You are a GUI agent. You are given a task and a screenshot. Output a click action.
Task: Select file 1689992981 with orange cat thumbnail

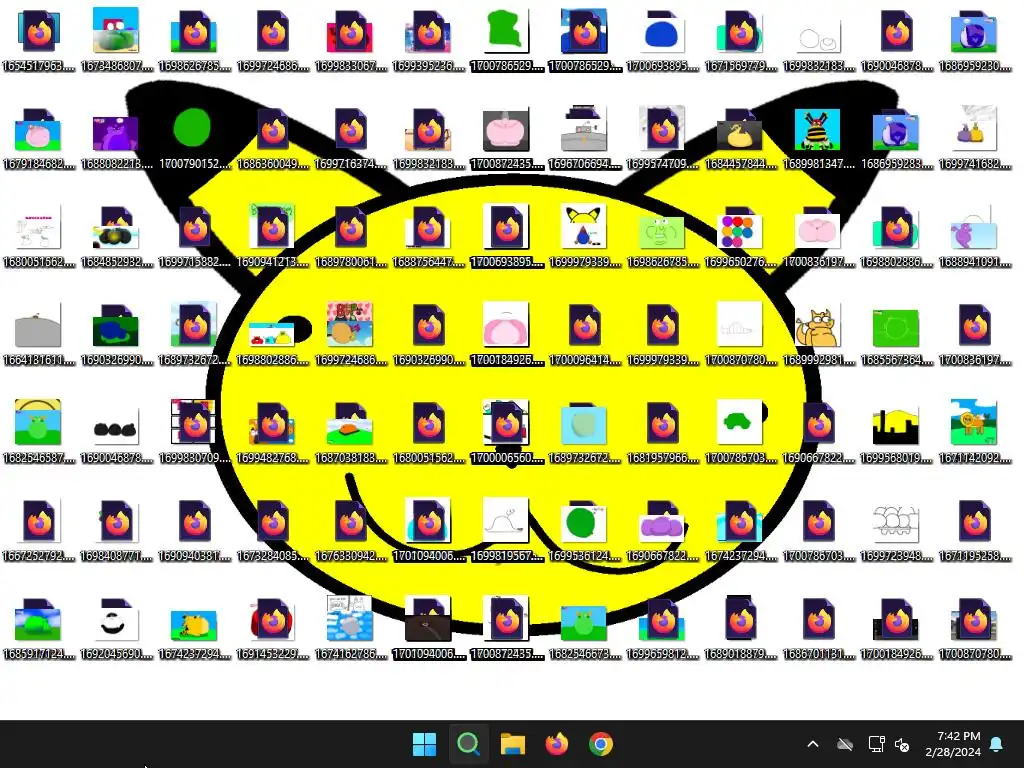tap(818, 333)
